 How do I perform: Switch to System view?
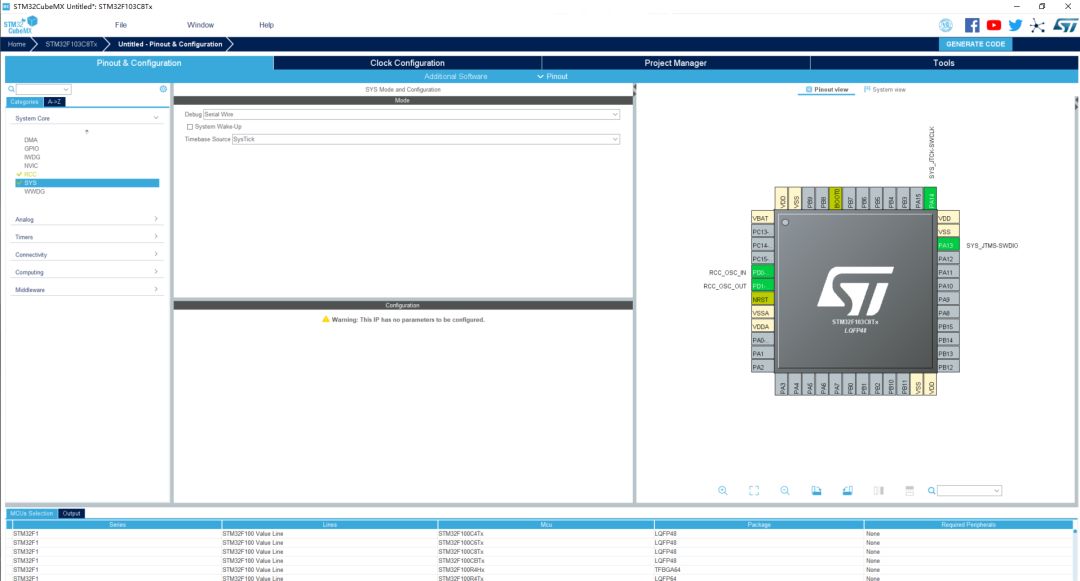click(x=884, y=89)
